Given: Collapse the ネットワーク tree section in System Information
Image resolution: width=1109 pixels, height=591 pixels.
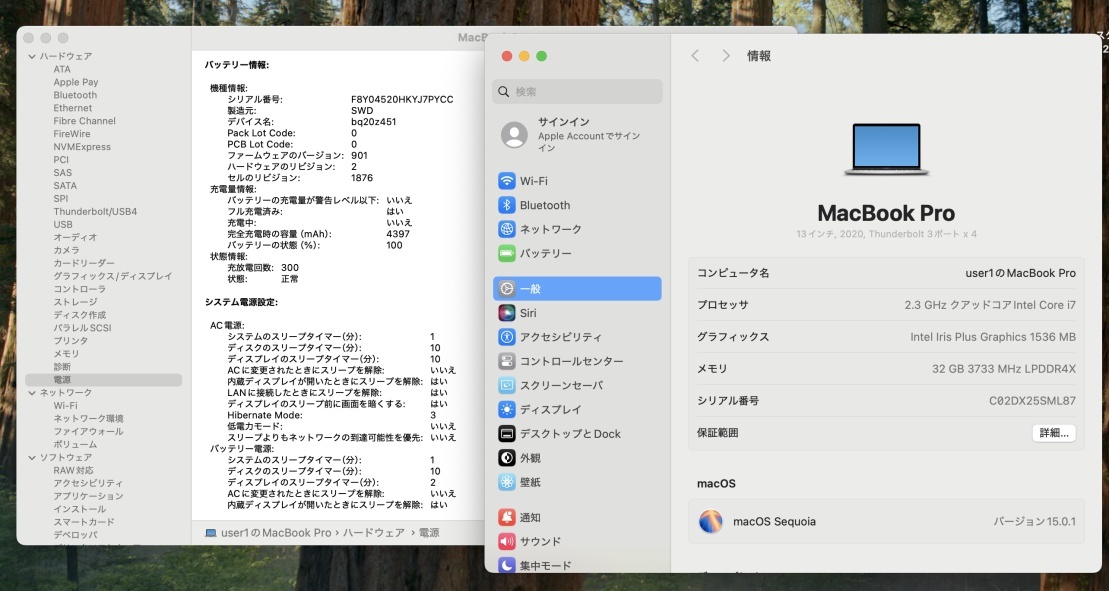Looking at the screenshot, I should (x=32, y=393).
